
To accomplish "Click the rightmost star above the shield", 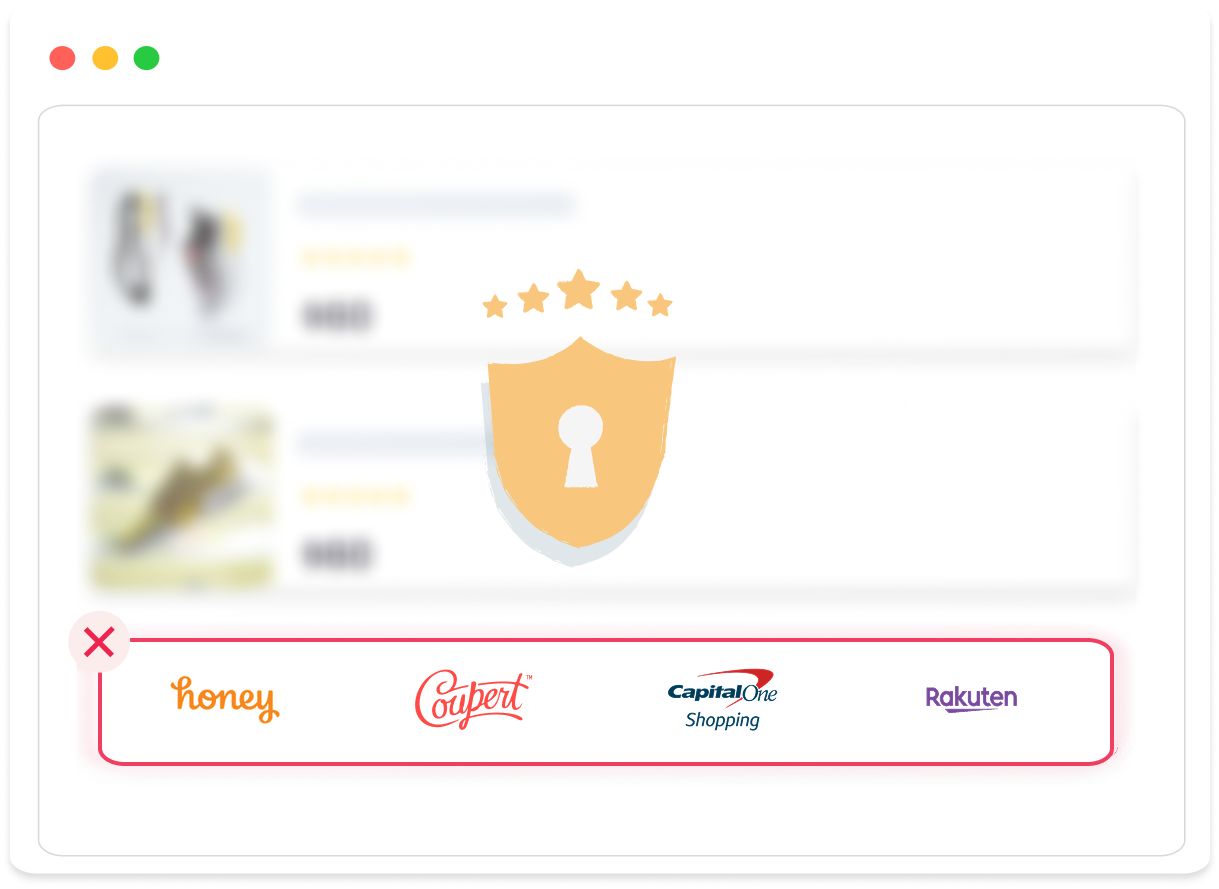I will 660,305.
